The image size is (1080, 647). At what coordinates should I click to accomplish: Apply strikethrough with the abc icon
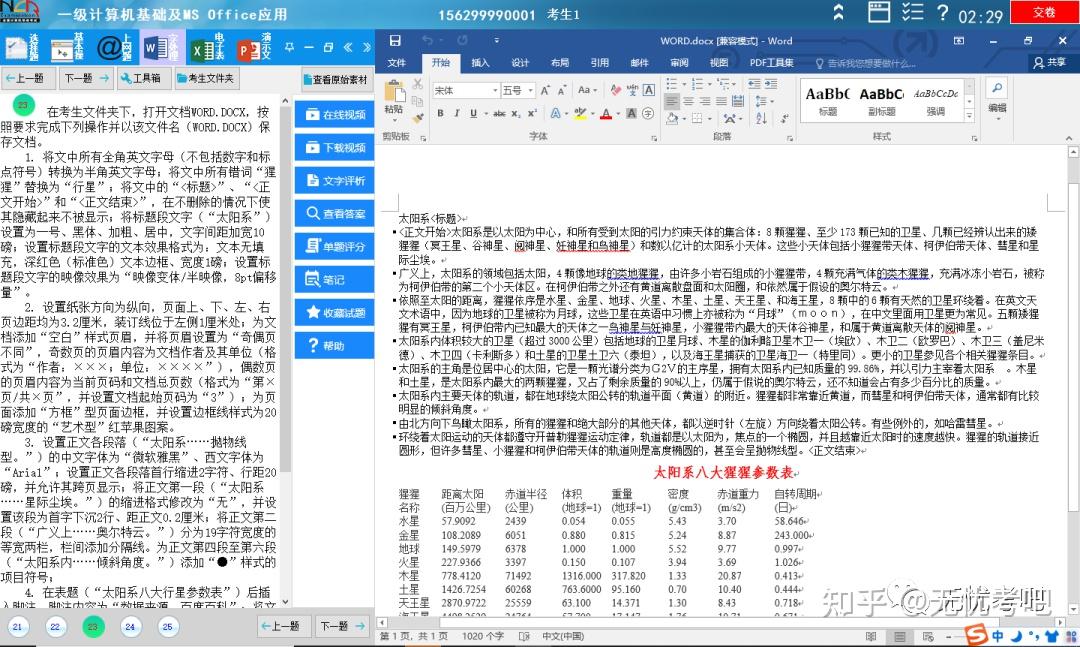(499, 114)
